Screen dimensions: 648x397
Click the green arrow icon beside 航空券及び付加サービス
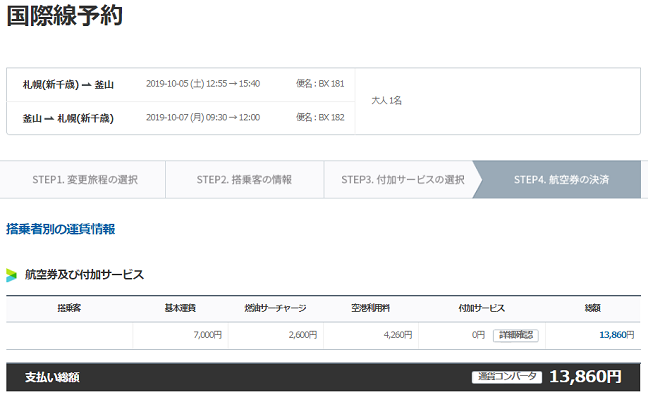point(12,275)
